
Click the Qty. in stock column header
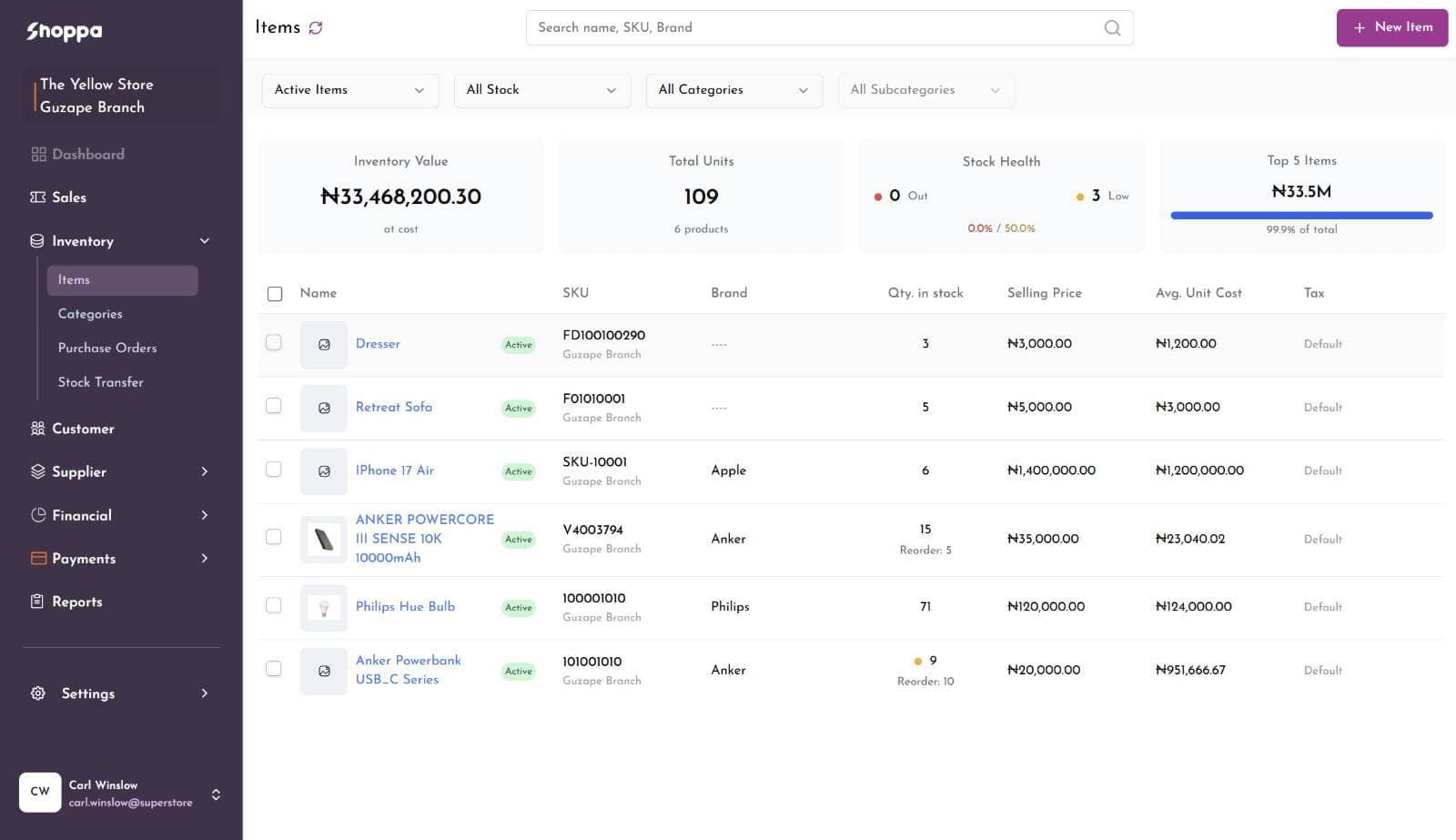tap(925, 293)
